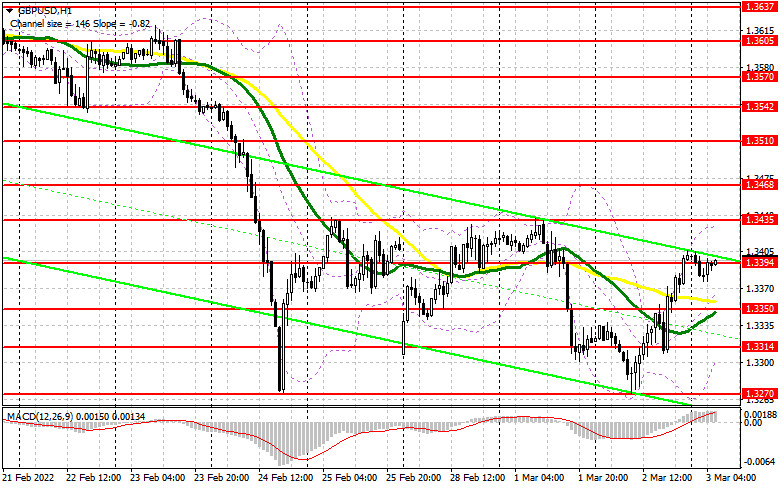Click the 1.3468 red price label
Viewport: 781px width, 489px height.
[759, 185]
